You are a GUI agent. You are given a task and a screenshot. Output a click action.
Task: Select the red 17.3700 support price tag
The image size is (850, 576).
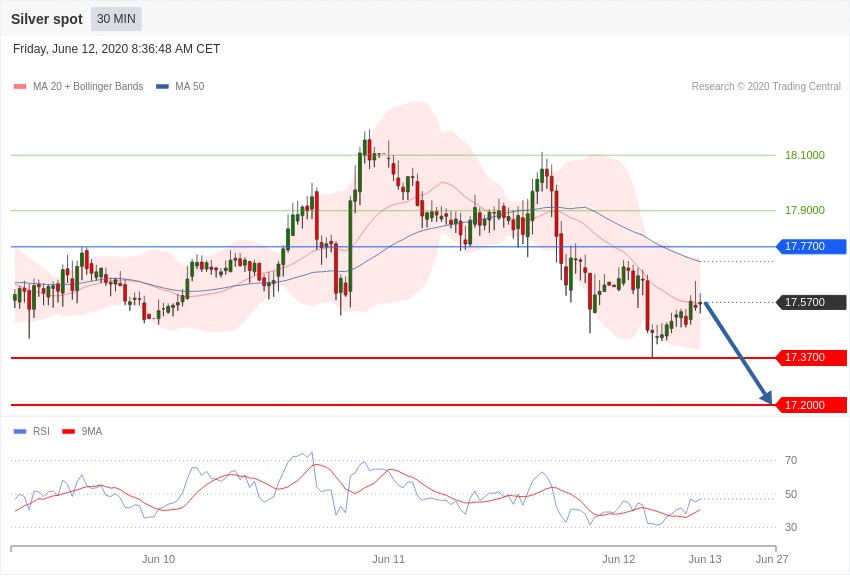[811, 358]
